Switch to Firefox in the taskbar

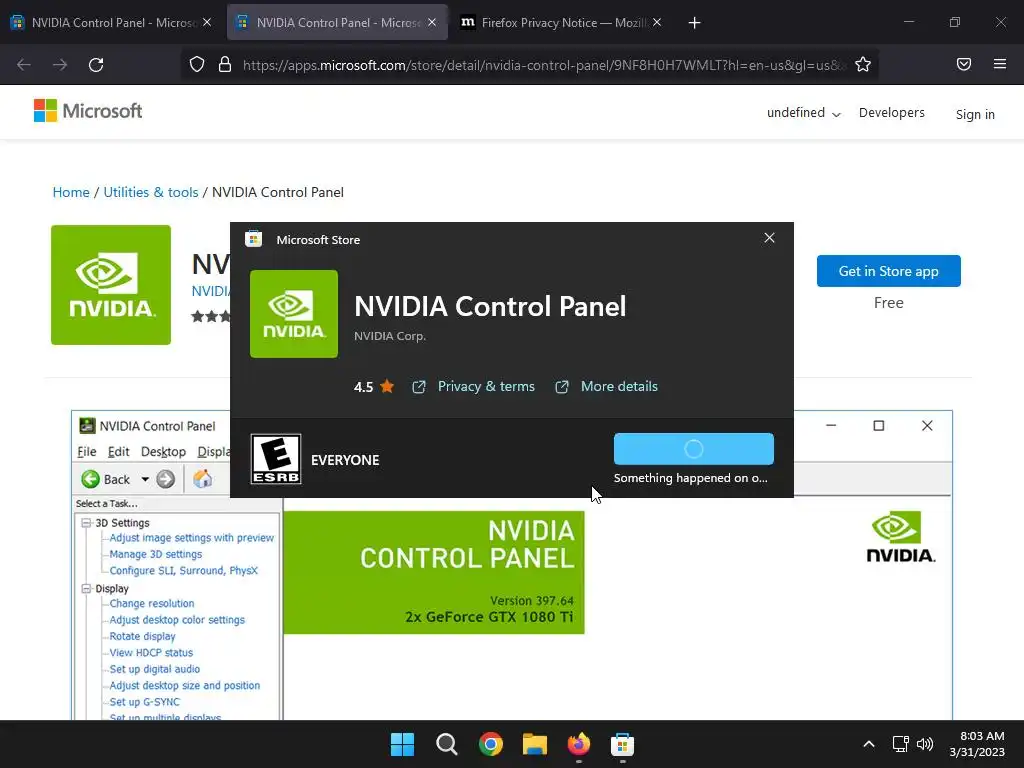(579, 744)
